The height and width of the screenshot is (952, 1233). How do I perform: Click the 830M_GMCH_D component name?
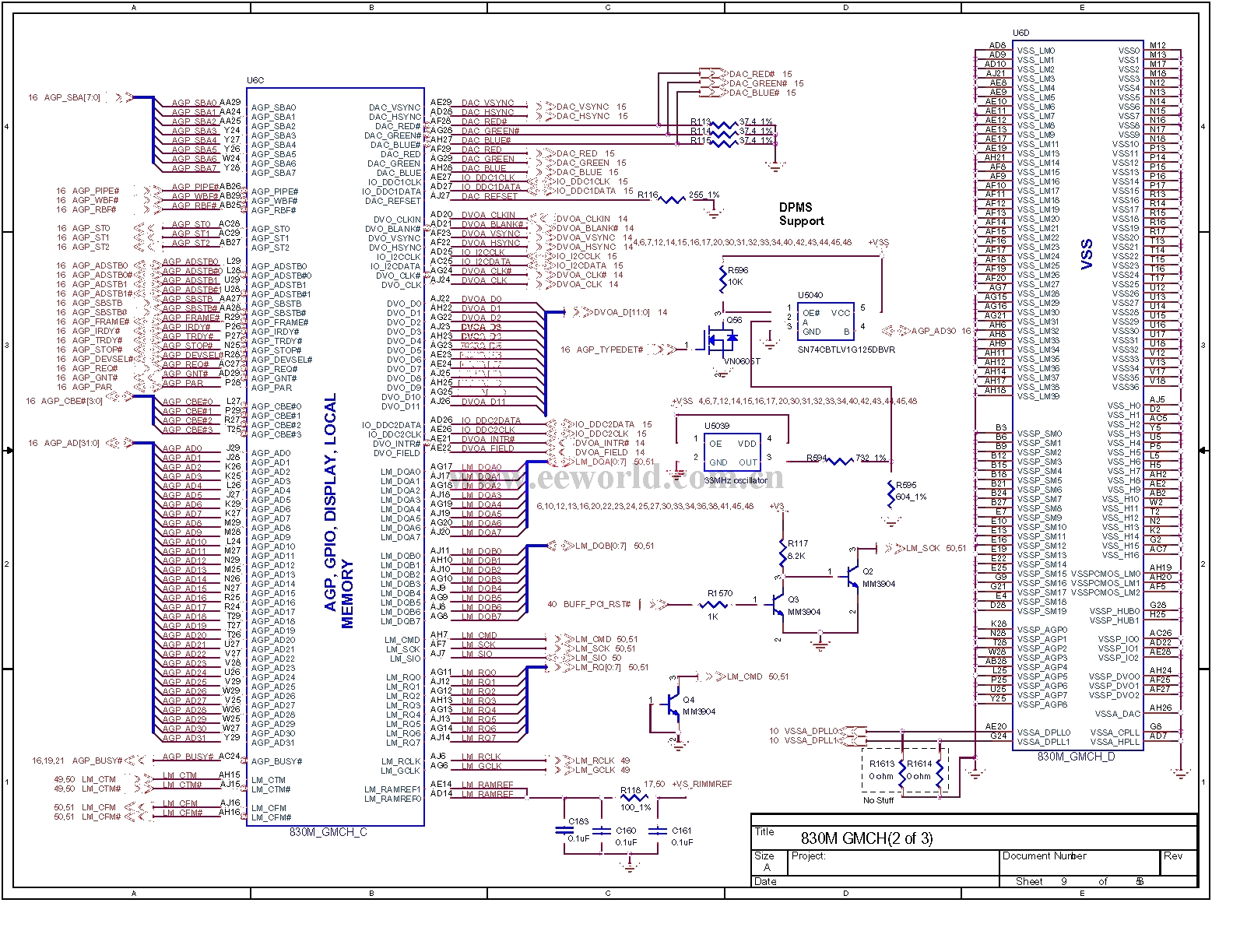click(1076, 756)
